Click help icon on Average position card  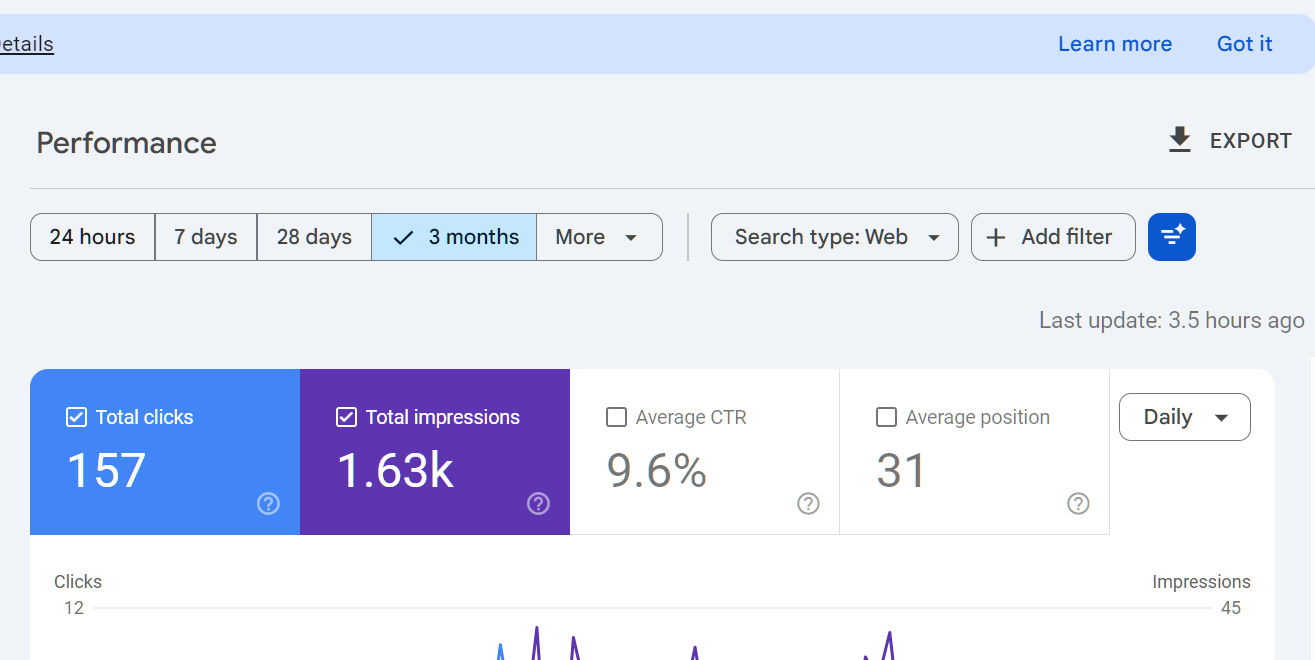pos(1078,504)
